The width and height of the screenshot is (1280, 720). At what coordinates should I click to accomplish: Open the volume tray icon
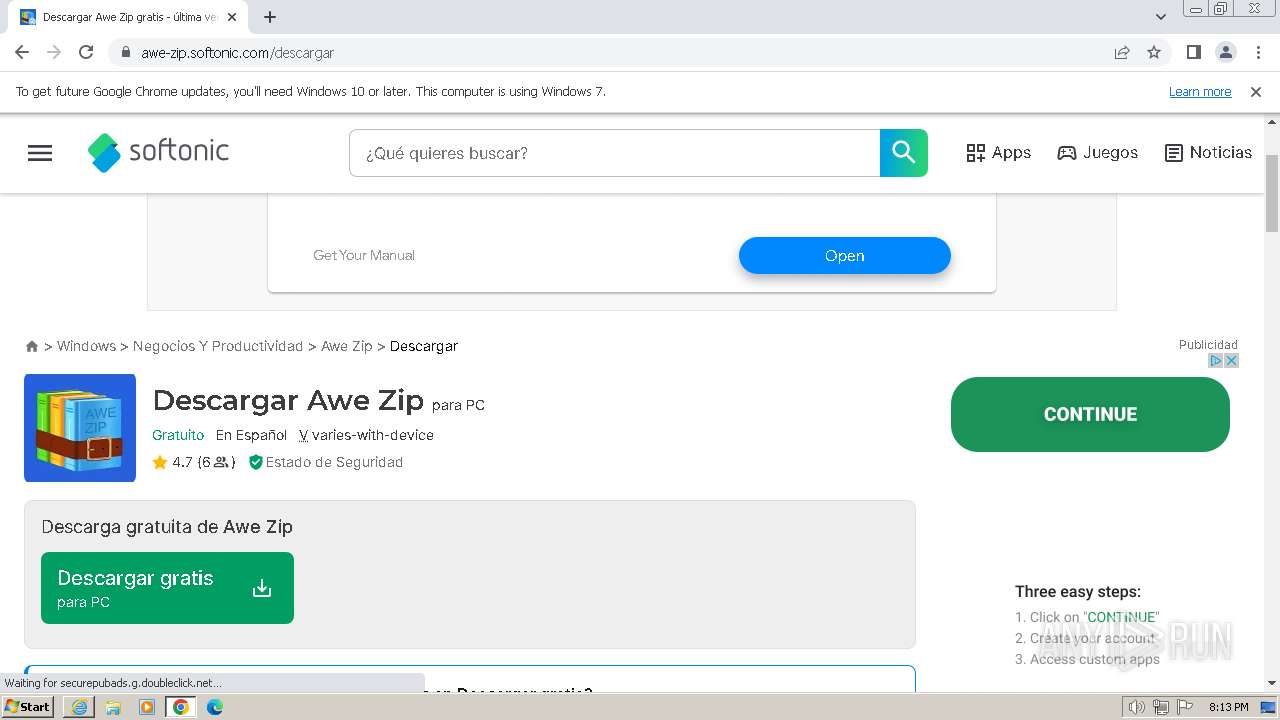point(1137,707)
